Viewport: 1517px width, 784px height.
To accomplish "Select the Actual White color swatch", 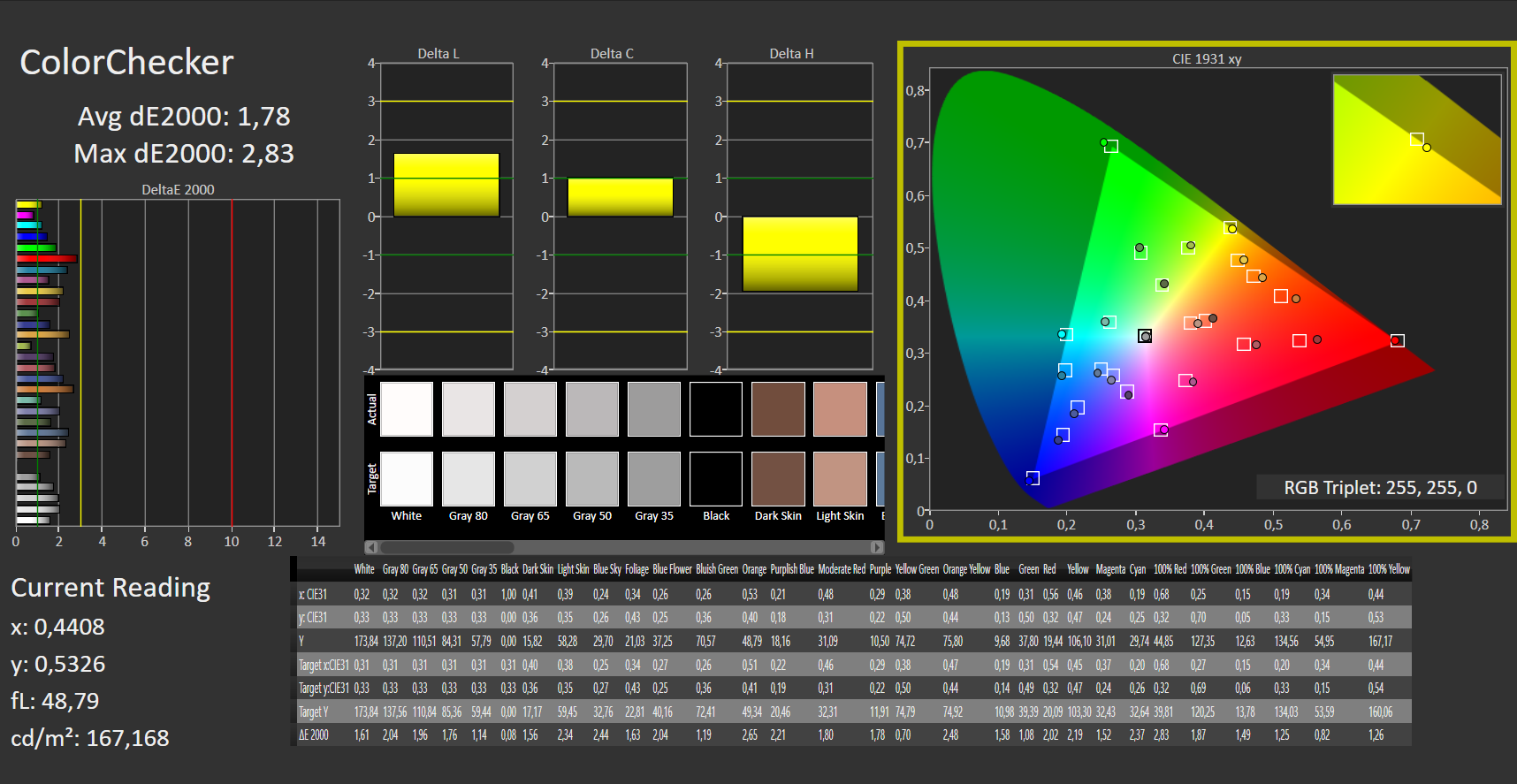I will coord(407,409).
